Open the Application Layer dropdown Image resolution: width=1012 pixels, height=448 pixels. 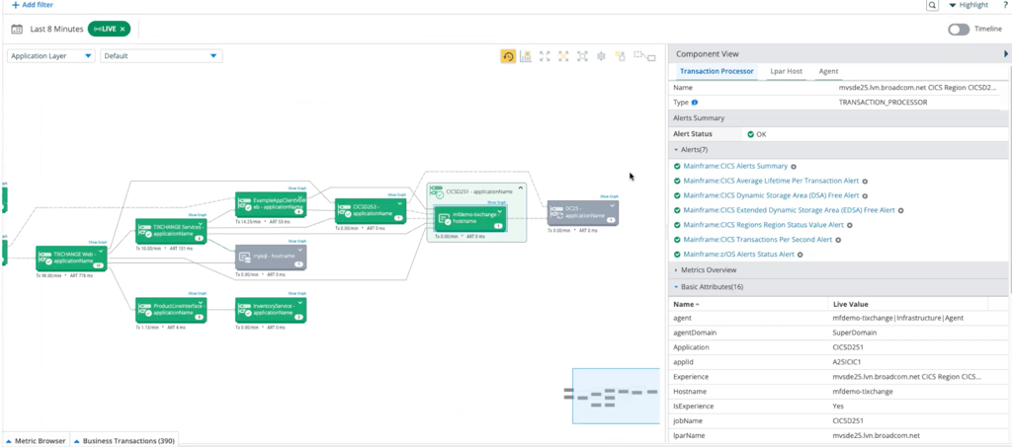coord(52,56)
